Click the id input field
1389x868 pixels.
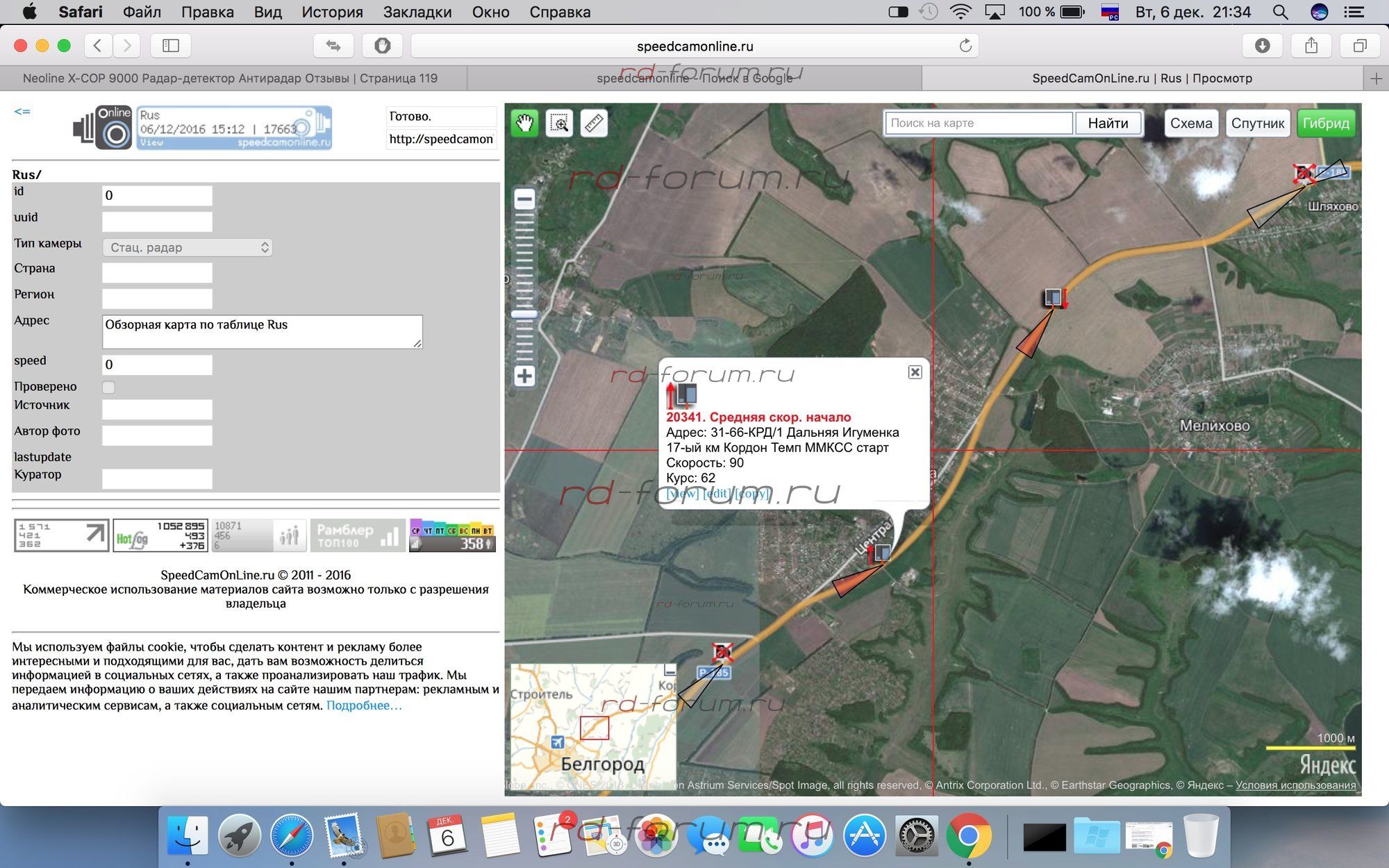point(157,196)
